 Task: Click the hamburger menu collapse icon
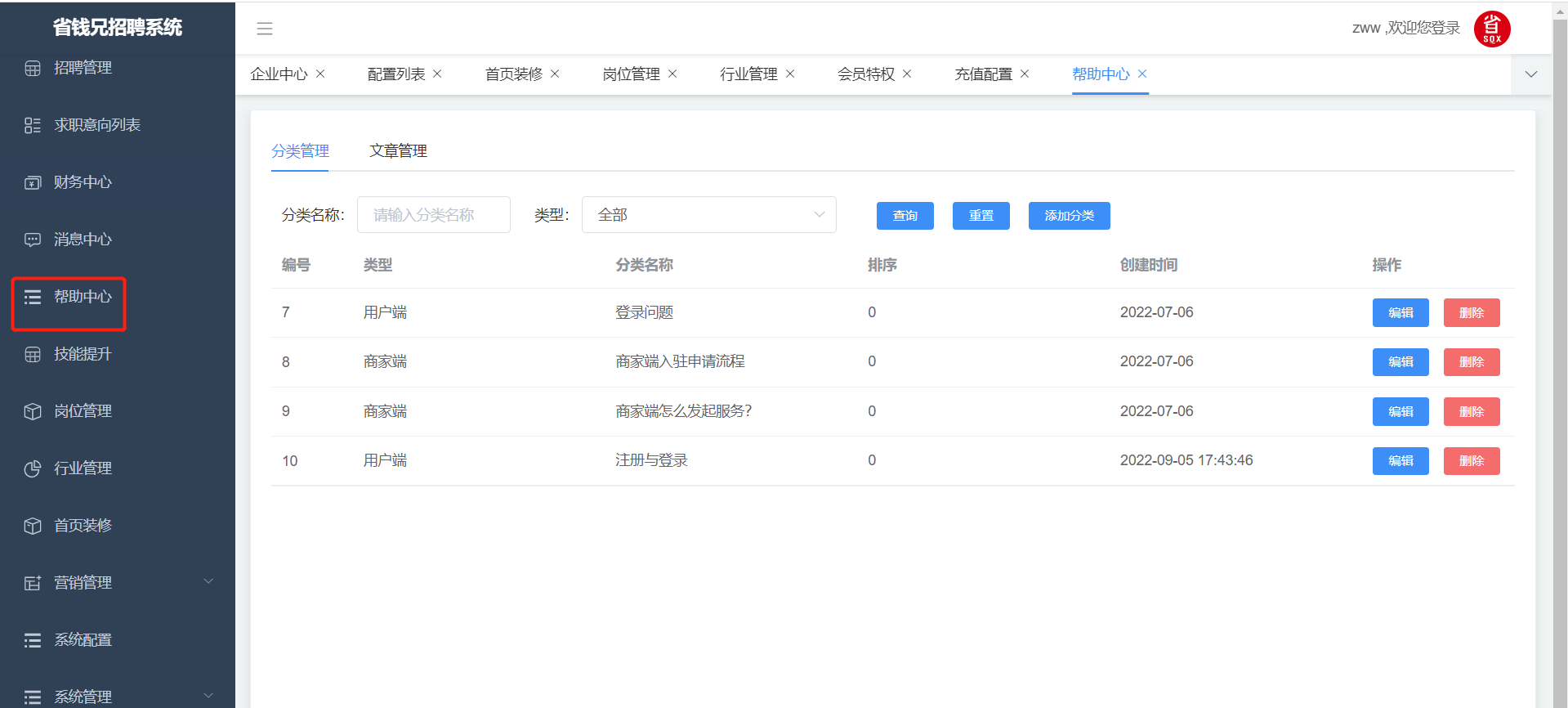pos(265,29)
